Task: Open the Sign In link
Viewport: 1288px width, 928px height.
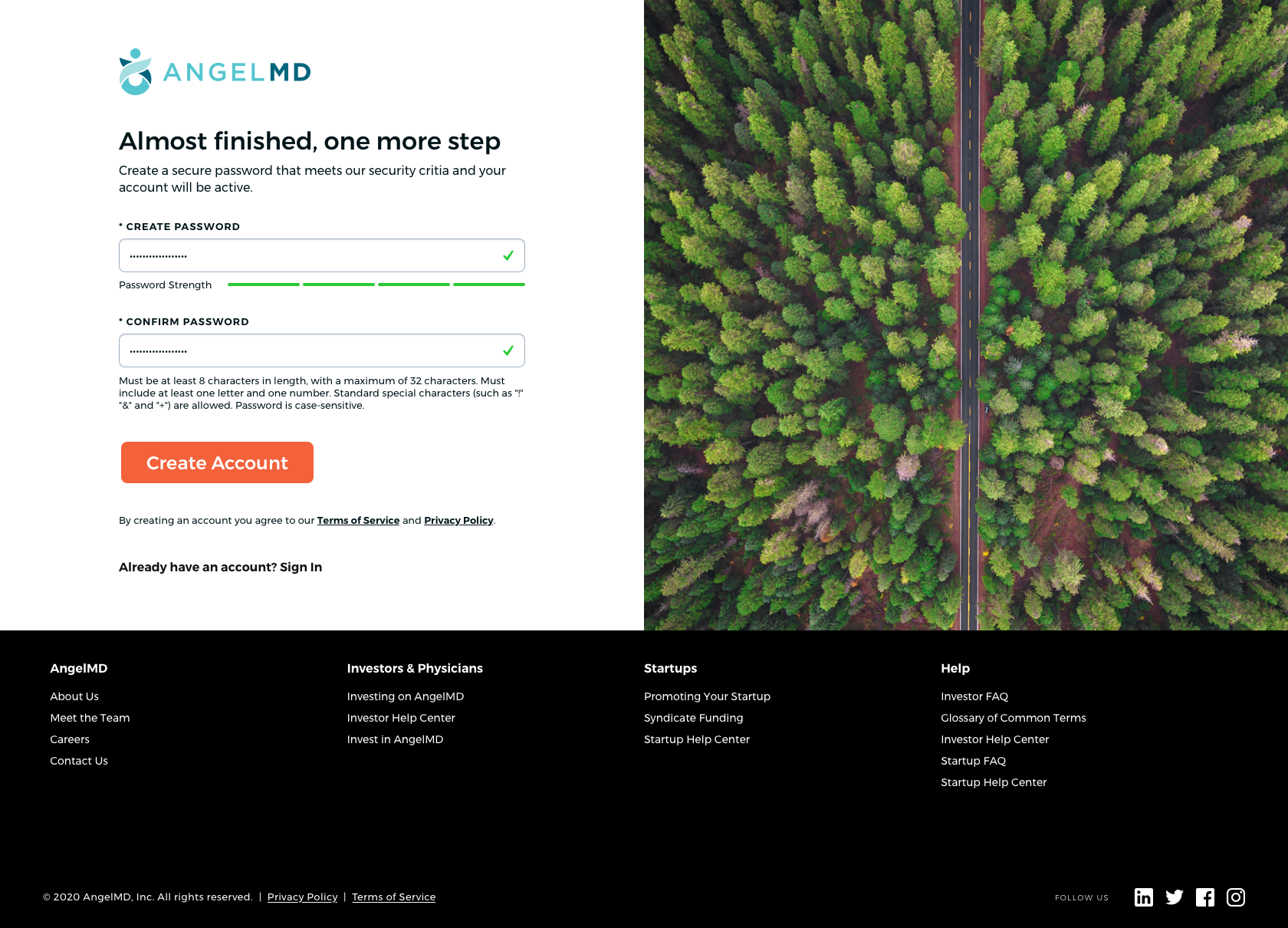Action: pos(300,567)
